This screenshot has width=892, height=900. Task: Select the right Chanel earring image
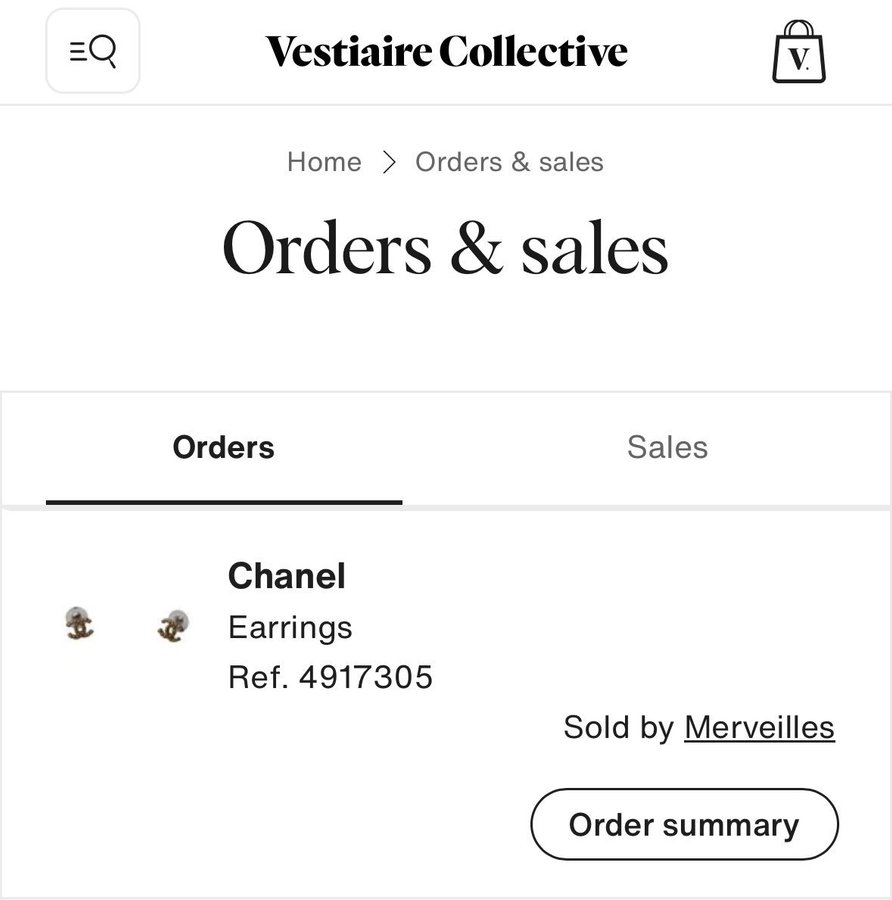tap(172, 626)
